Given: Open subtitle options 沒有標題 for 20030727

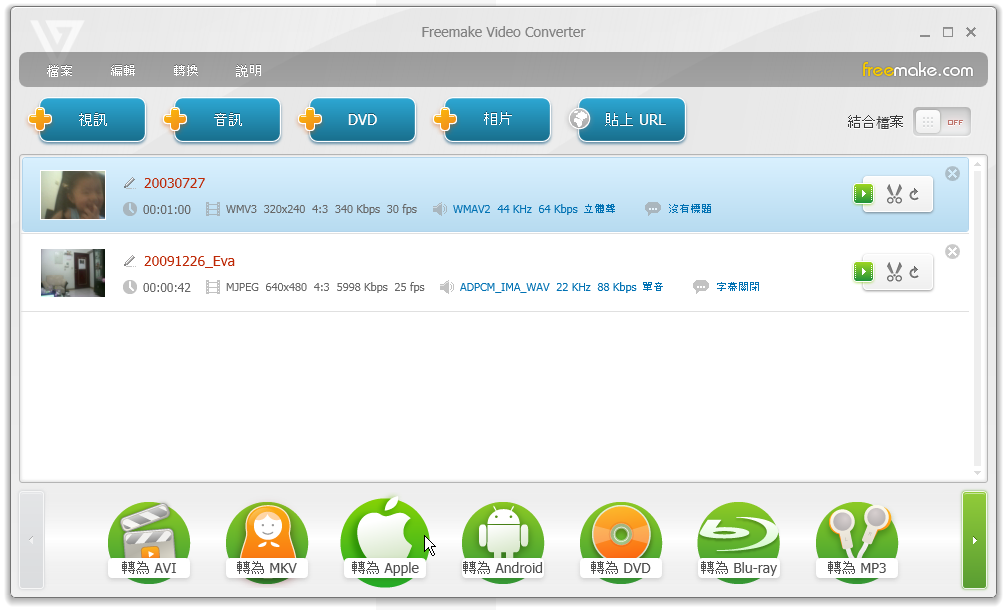Looking at the screenshot, I should (690, 209).
